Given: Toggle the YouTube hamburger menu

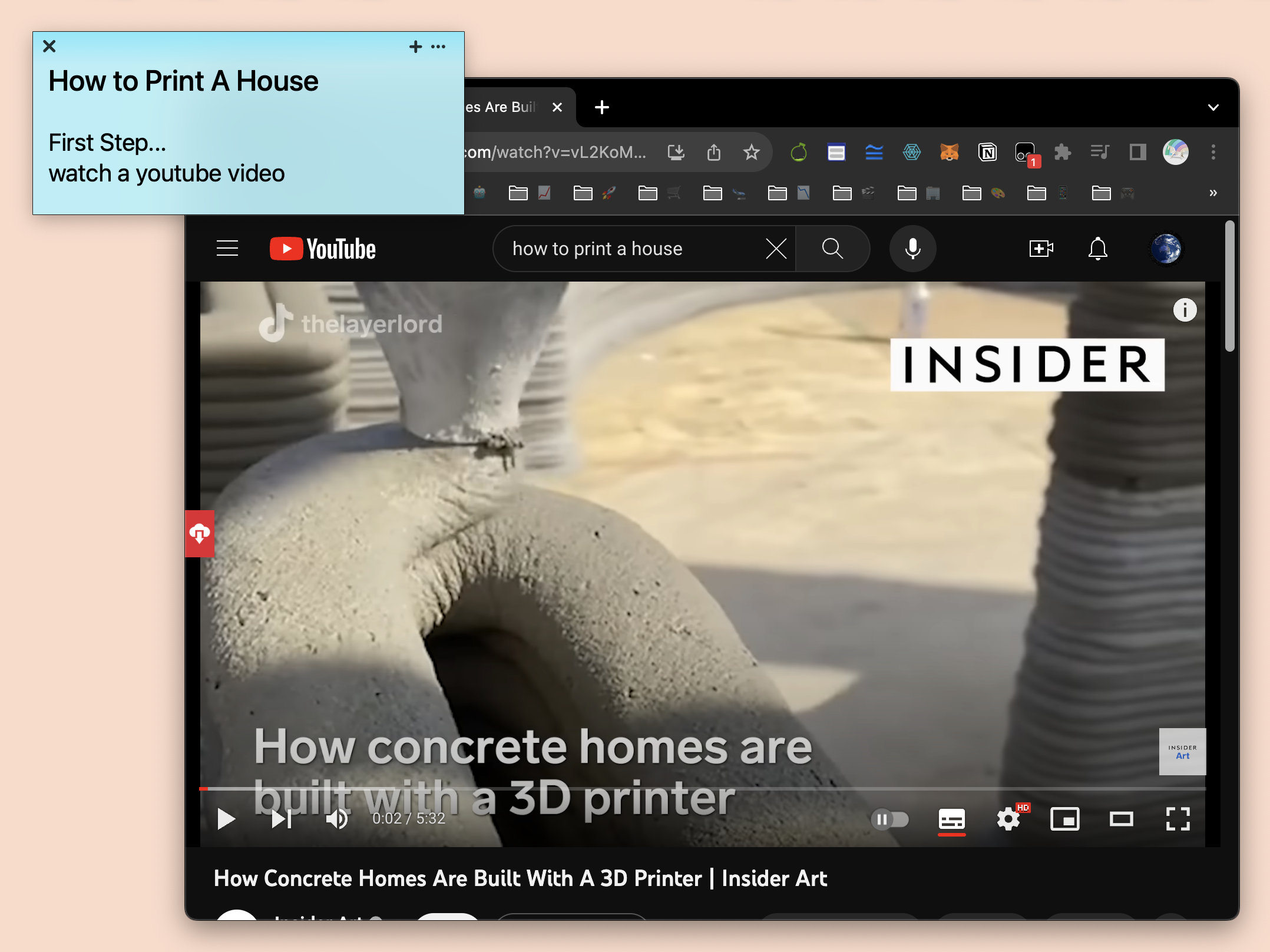Looking at the screenshot, I should click(x=227, y=248).
